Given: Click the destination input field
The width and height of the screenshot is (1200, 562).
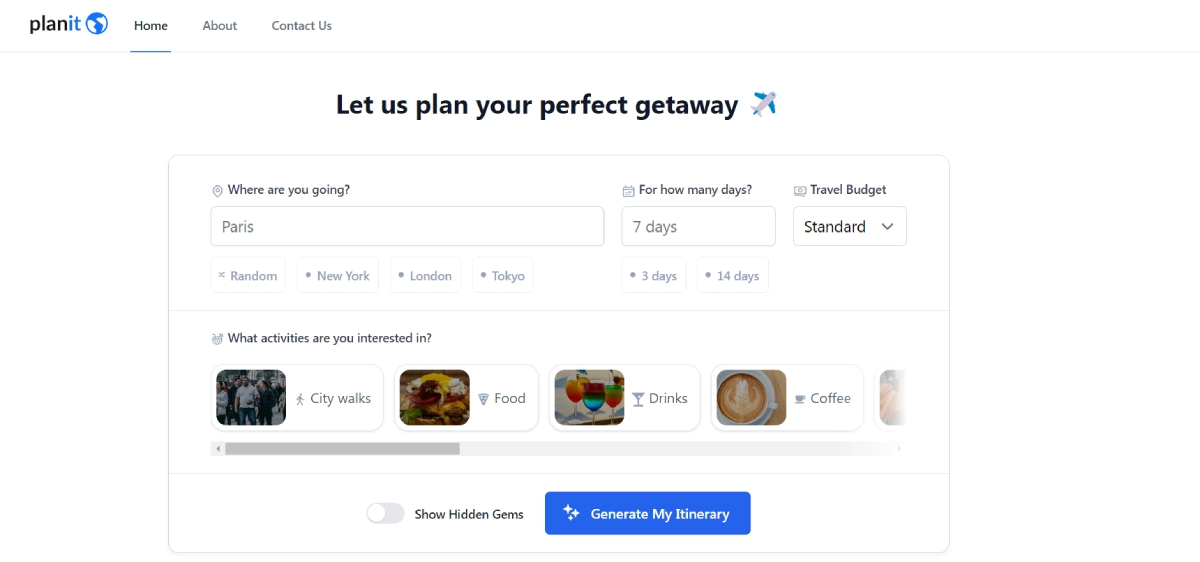Looking at the screenshot, I should (x=407, y=227).
